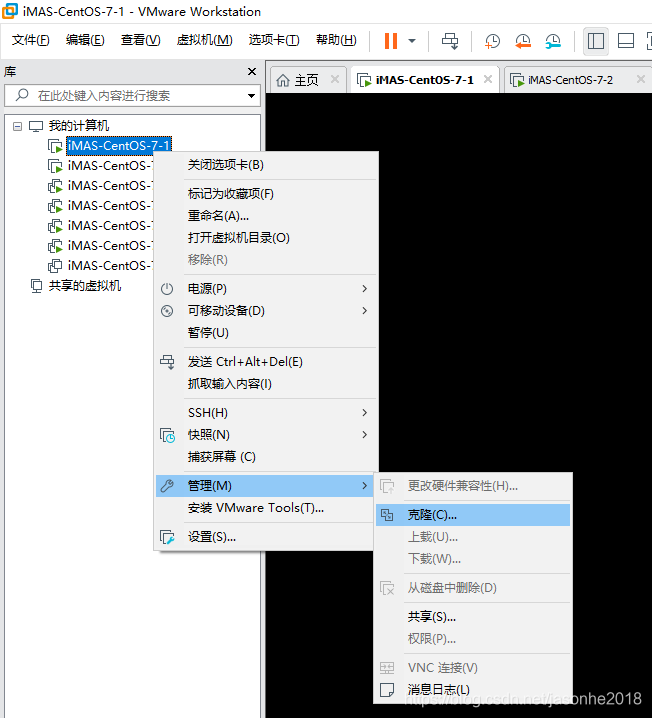Screen dimensions: 652x718
Task: Click the note icon beside 消息日志(L)
Action: [x=387, y=690]
